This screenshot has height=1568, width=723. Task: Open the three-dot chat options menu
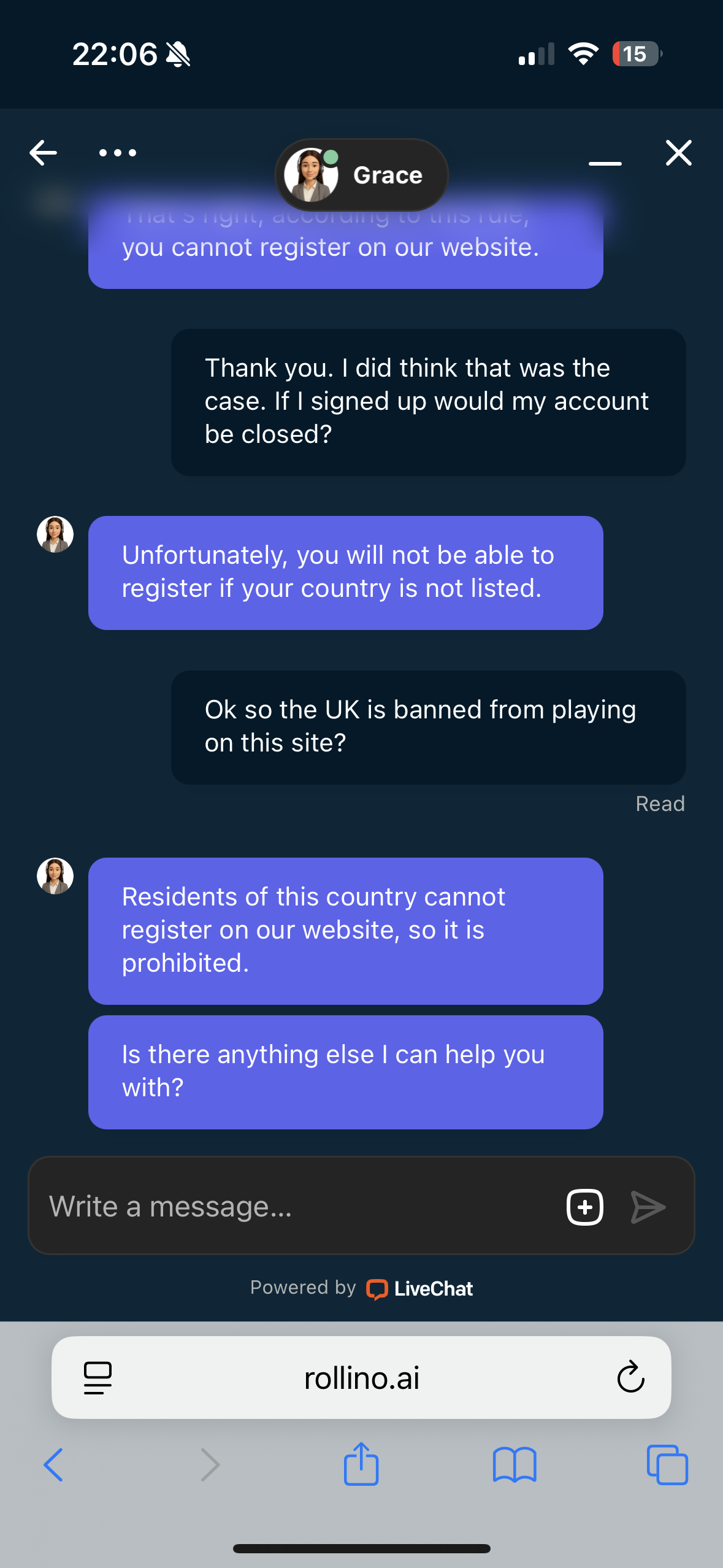tap(118, 153)
